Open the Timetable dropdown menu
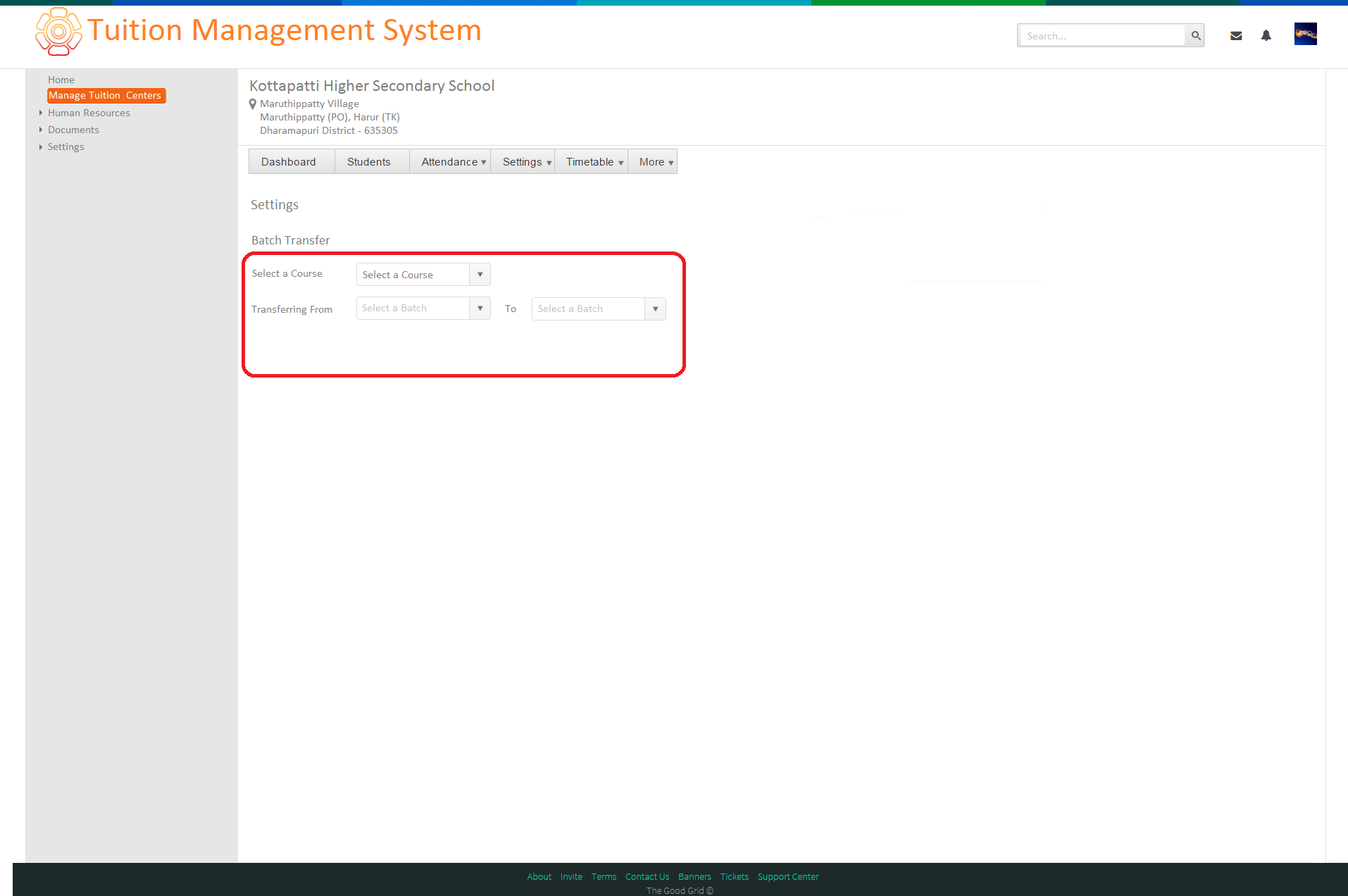Image resolution: width=1348 pixels, height=896 pixels. (591, 161)
